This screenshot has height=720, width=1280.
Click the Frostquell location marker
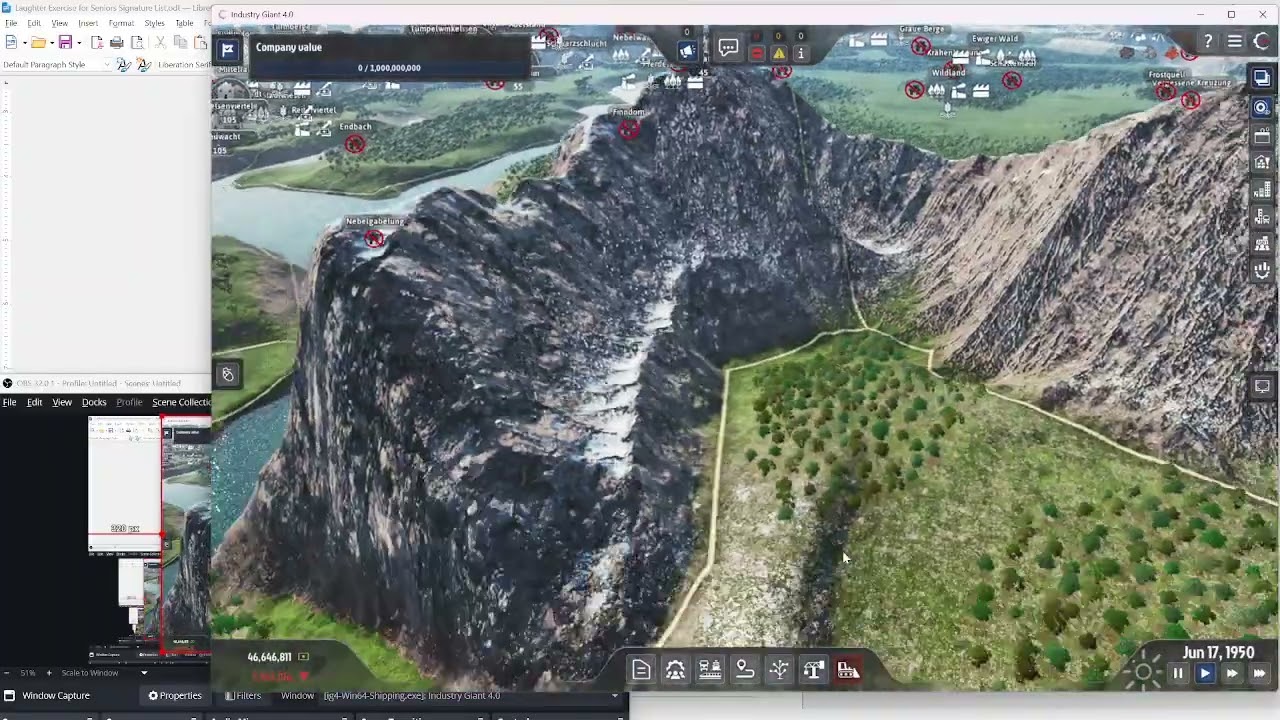point(1166,91)
